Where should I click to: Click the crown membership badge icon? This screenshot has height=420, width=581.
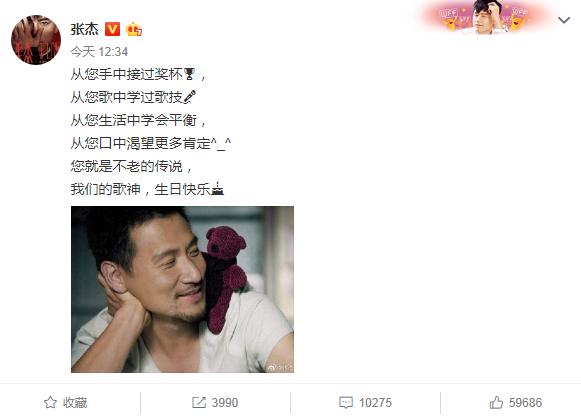(x=134, y=29)
